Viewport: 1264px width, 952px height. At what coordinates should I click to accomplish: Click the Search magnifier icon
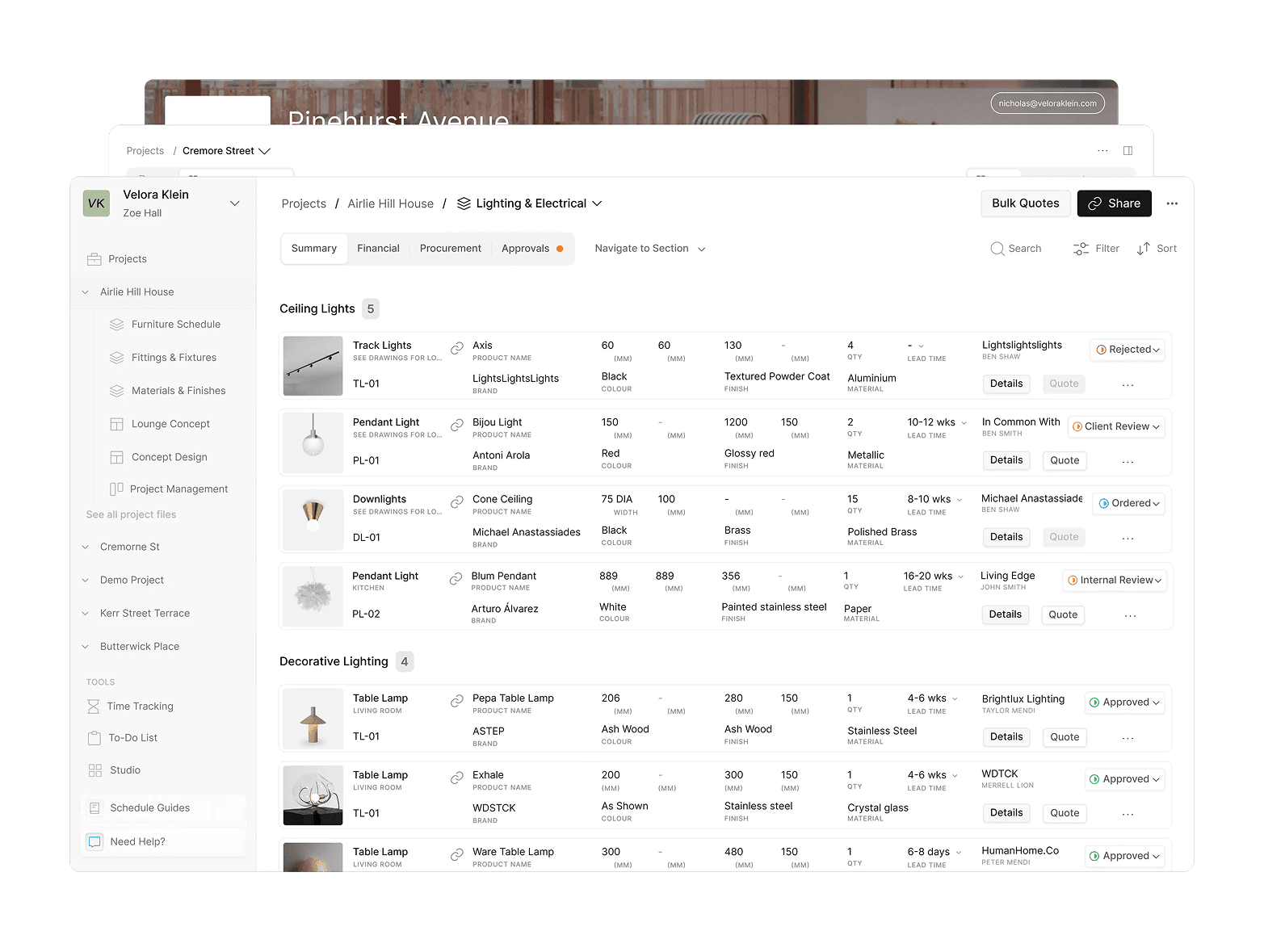point(997,249)
